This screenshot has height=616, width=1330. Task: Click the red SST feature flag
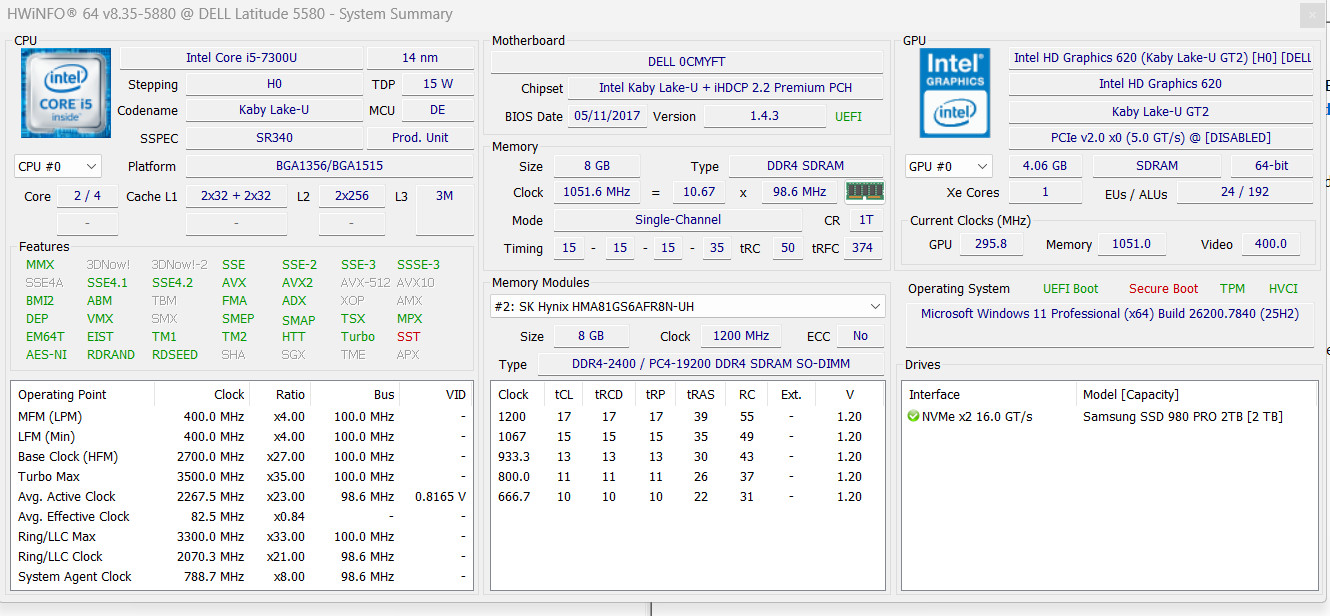408,337
